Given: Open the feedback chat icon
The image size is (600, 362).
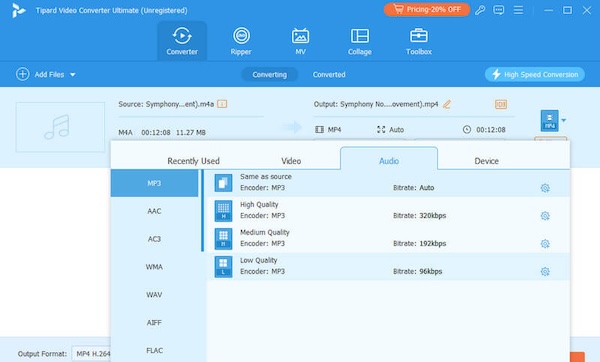Looking at the screenshot, I should tap(499, 10).
